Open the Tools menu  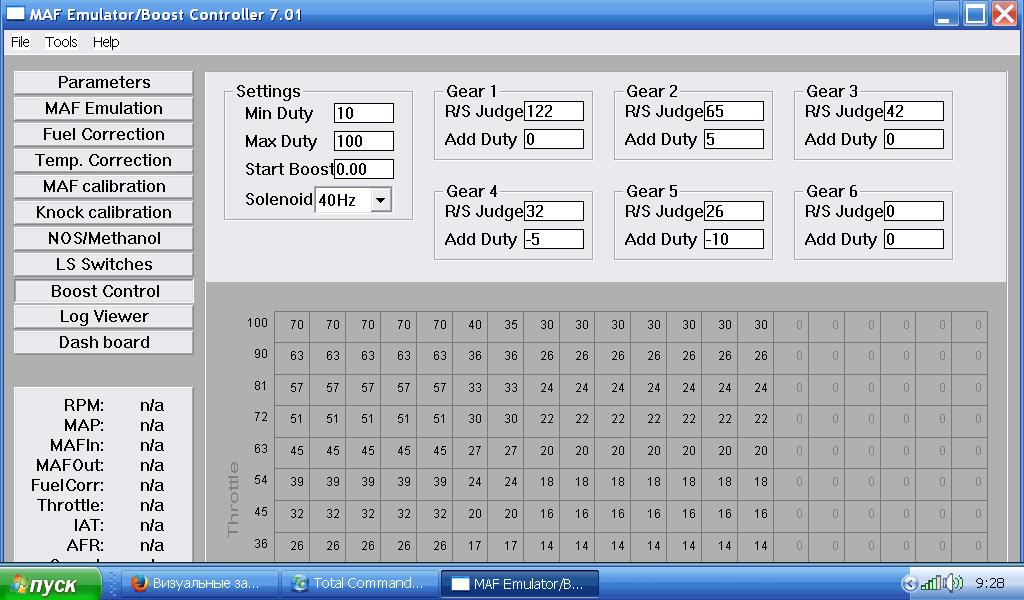pos(61,42)
